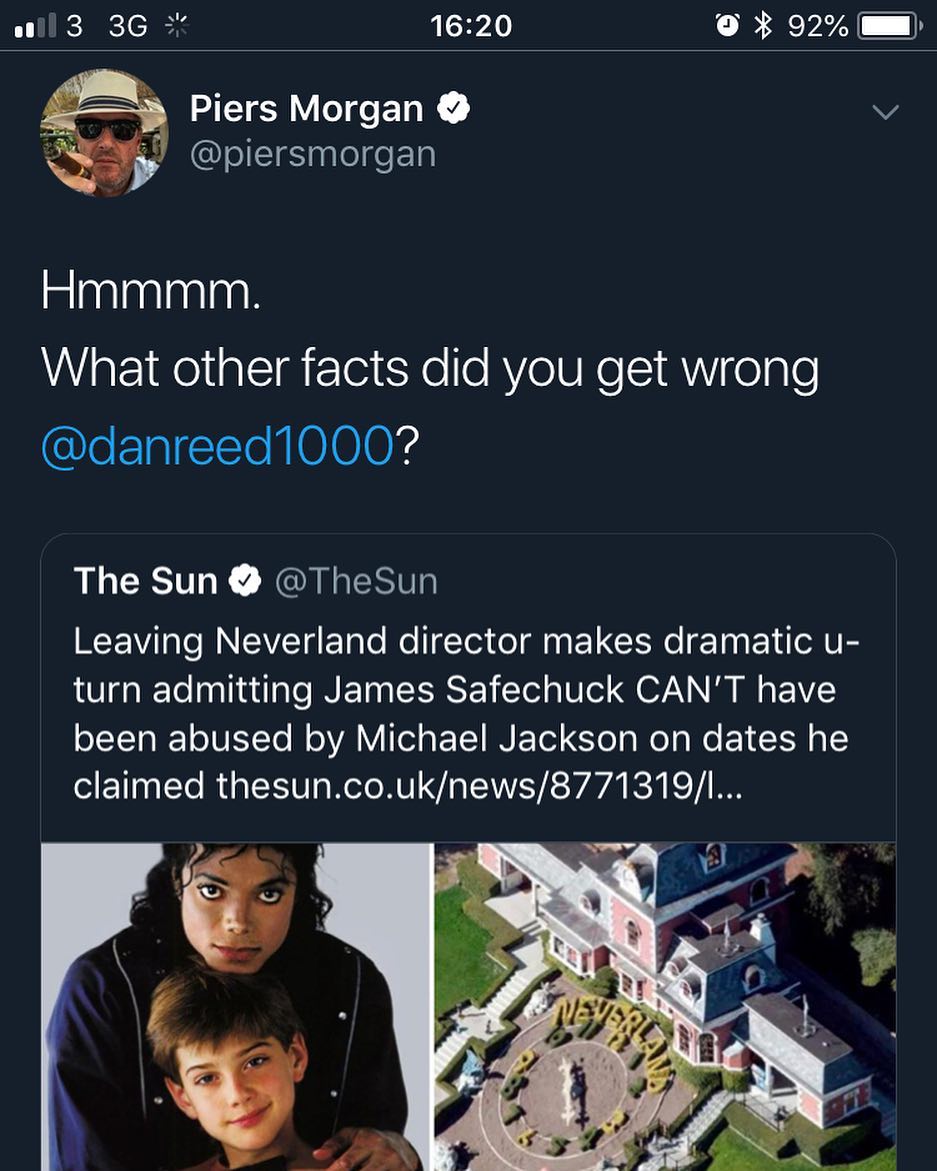Tap the Piers Morgan display name

(x=306, y=108)
